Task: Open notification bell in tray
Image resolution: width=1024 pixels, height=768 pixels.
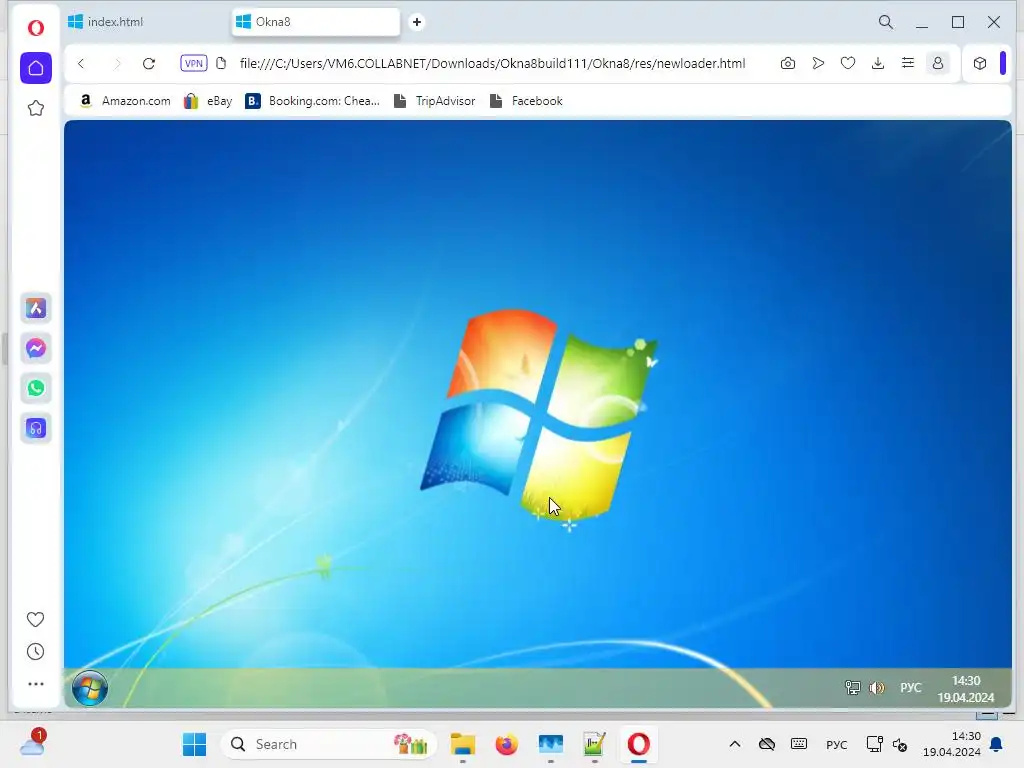Action: [x=997, y=744]
